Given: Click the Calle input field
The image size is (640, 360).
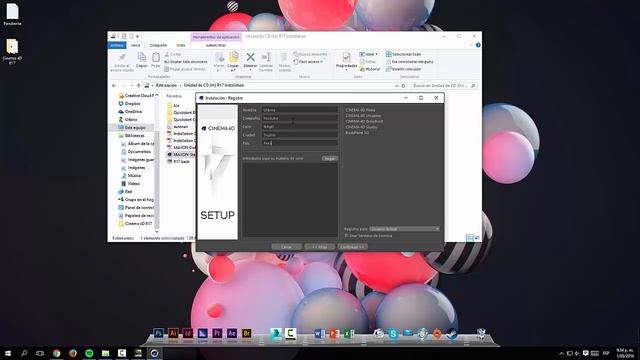Looking at the screenshot, I should coord(300,127).
